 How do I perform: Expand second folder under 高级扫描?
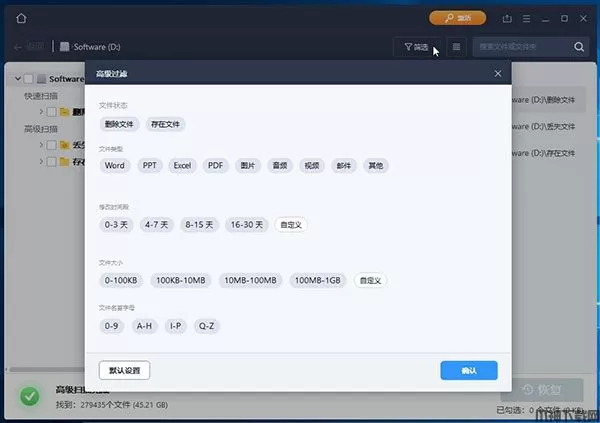tap(41, 162)
